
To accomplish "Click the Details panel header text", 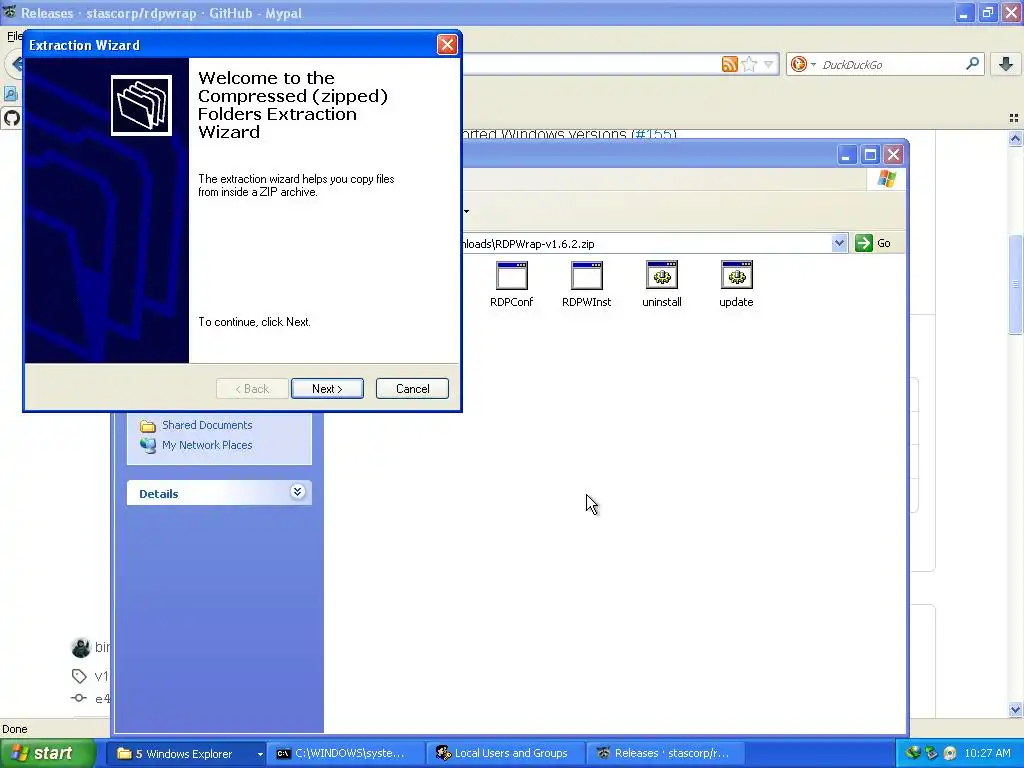I will [x=159, y=494].
